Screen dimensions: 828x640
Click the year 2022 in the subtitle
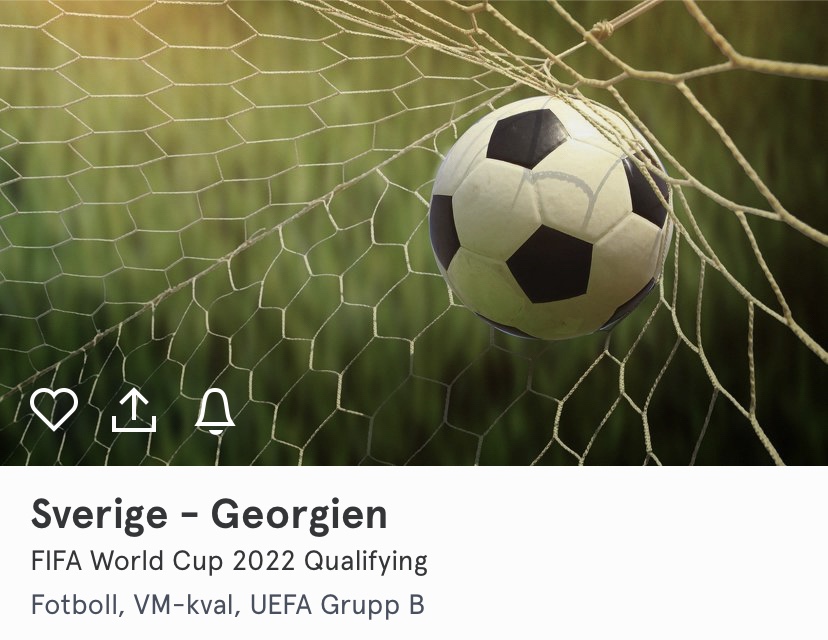pyautogui.click(x=263, y=561)
